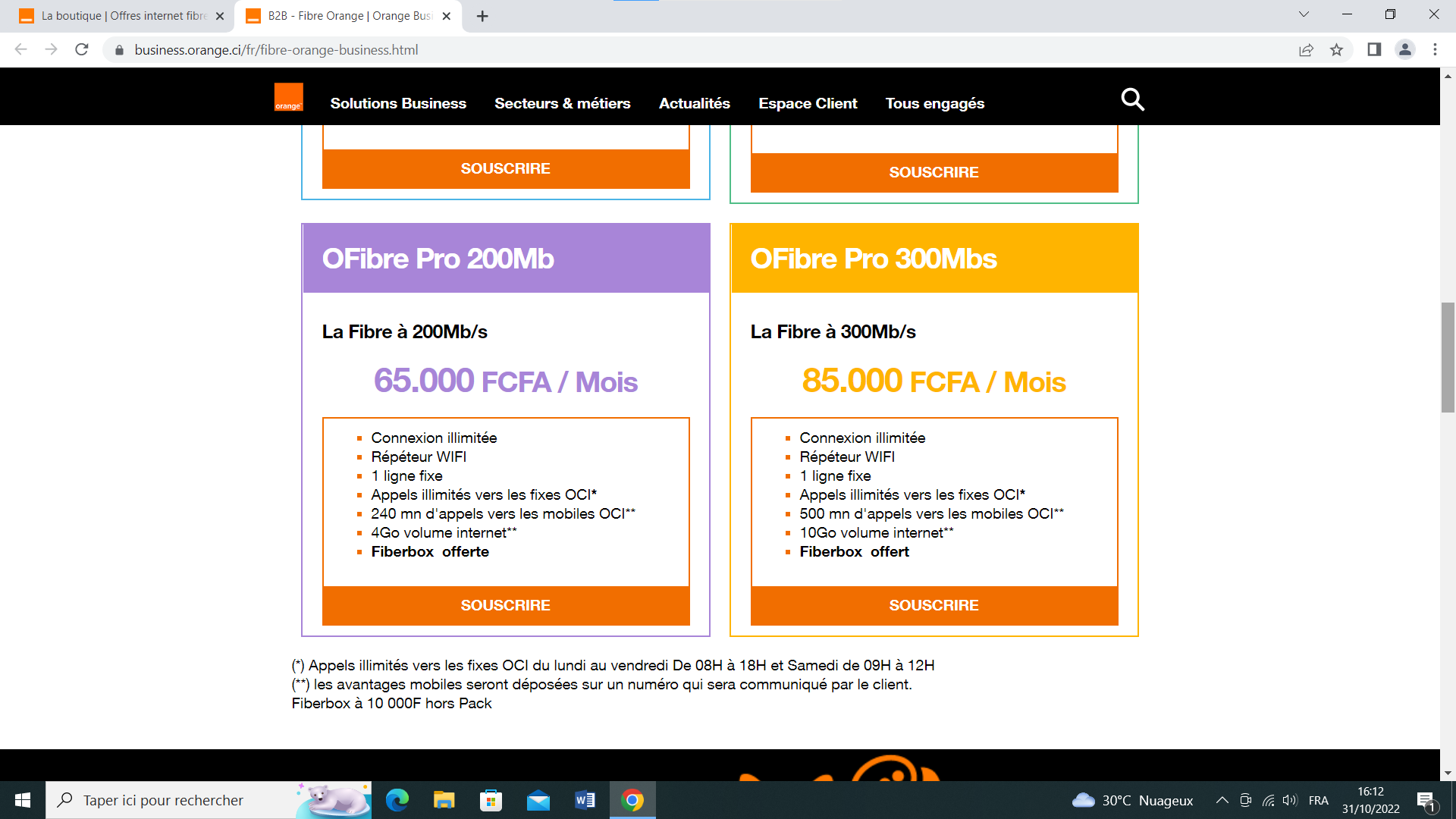The height and width of the screenshot is (819, 1456).
Task: Click 'La Fibre à 200Mb/s' text
Action: click(x=404, y=331)
